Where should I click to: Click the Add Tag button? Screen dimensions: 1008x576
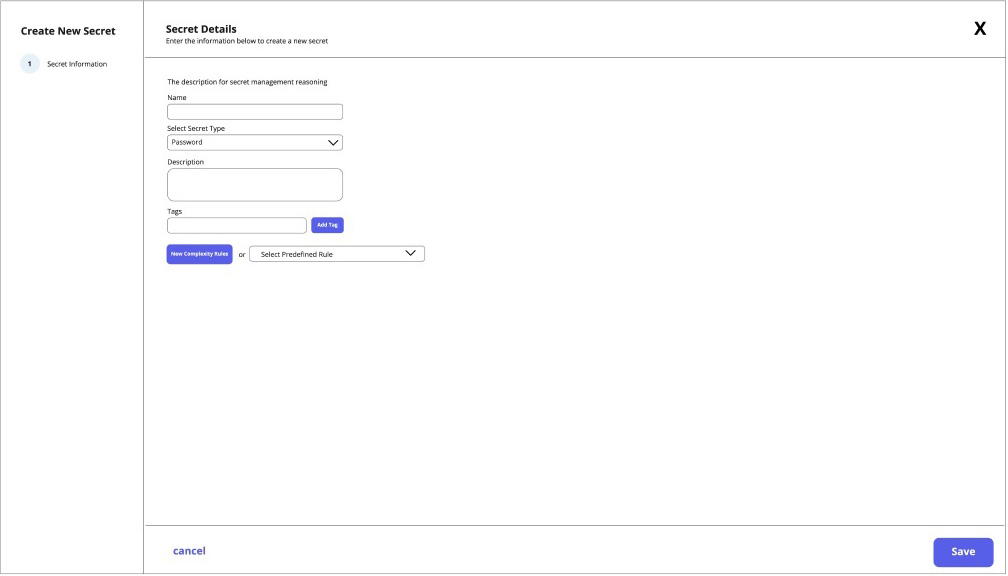327,224
